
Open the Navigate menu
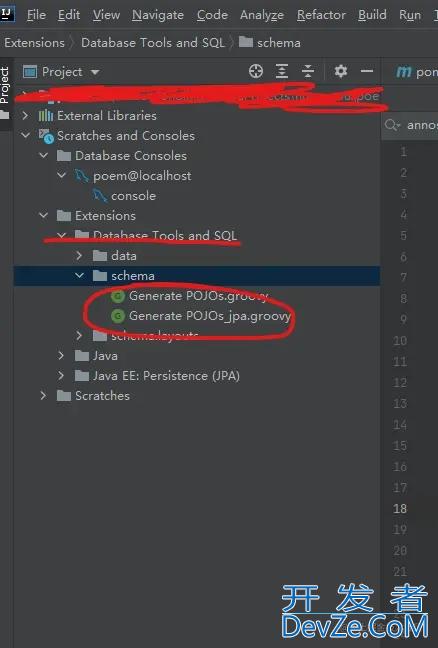pyautogui.click(x=158, y=15)
